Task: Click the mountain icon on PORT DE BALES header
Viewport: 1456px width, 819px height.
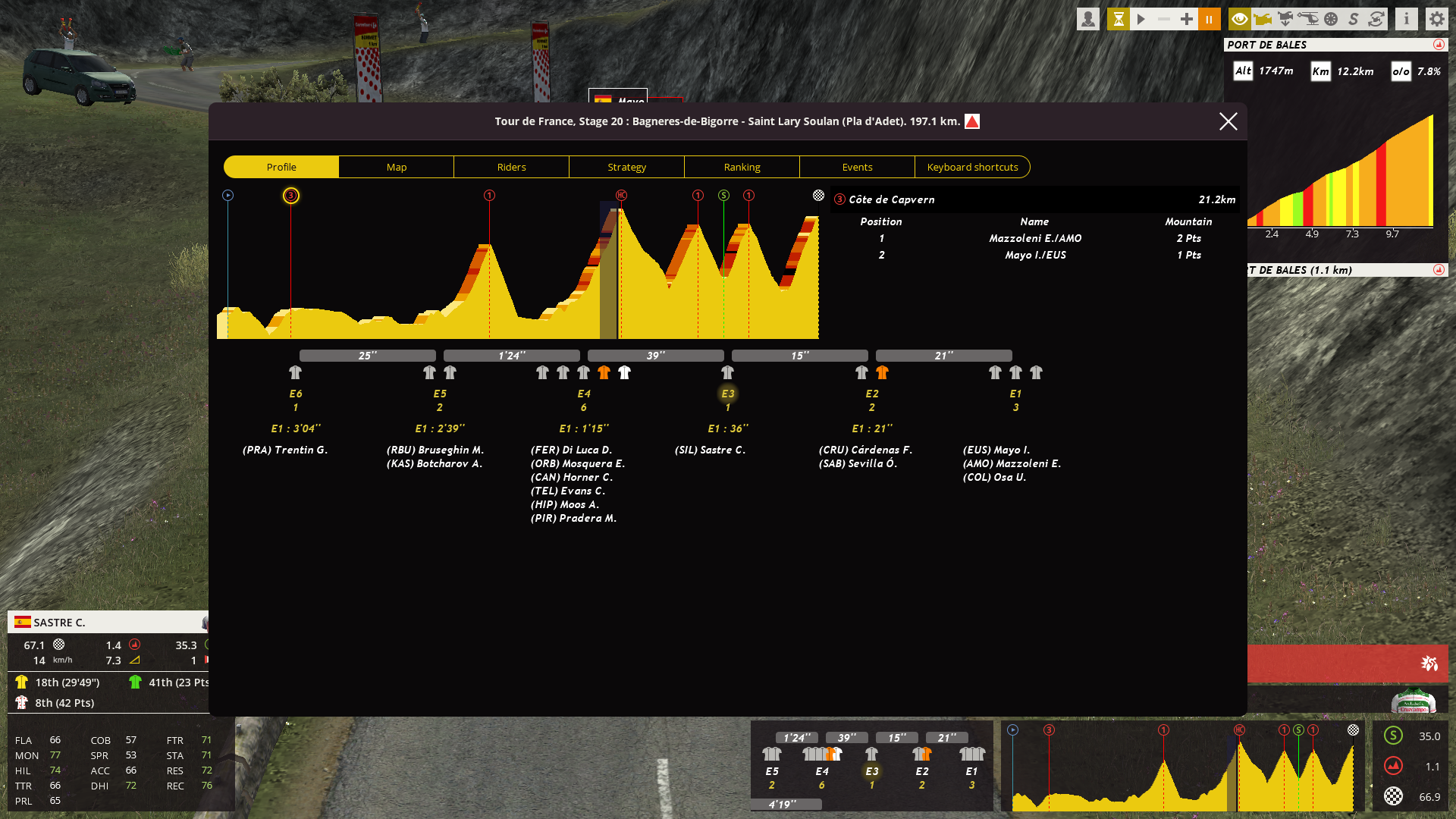Action: point(1439,45)
